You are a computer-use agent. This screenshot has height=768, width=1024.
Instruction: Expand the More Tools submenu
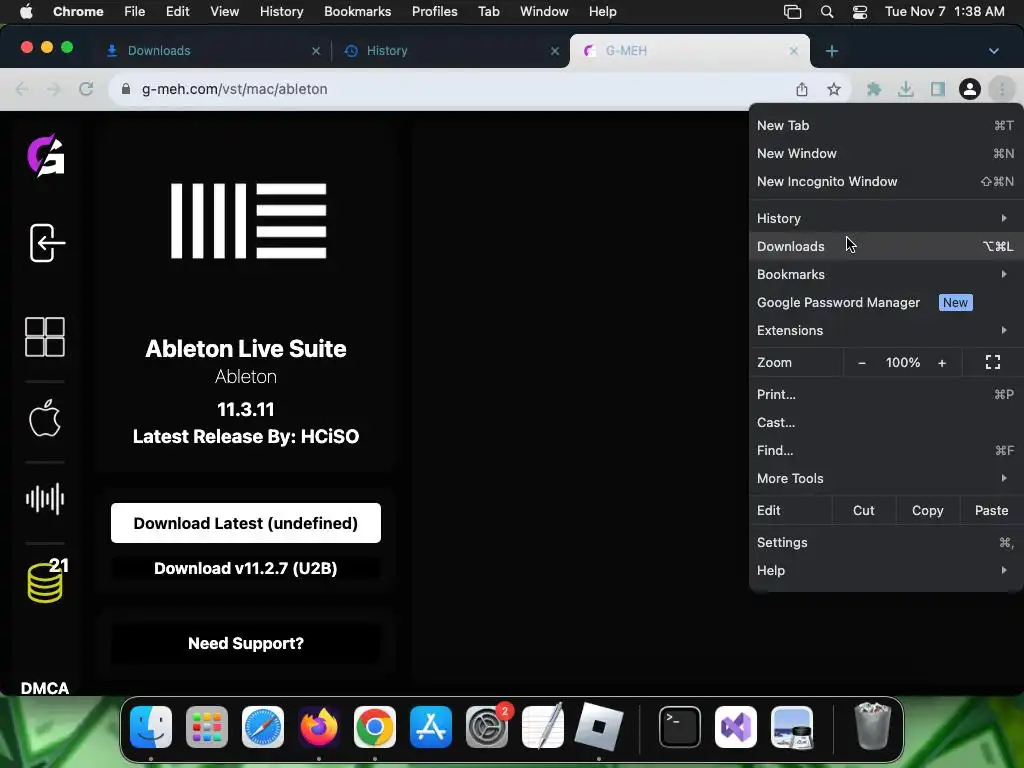886,479
